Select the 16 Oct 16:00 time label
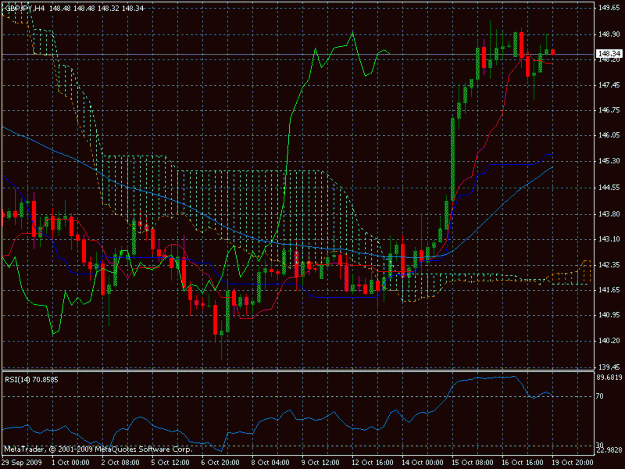This screenshot has height=469, width=625. coord(522,463)
